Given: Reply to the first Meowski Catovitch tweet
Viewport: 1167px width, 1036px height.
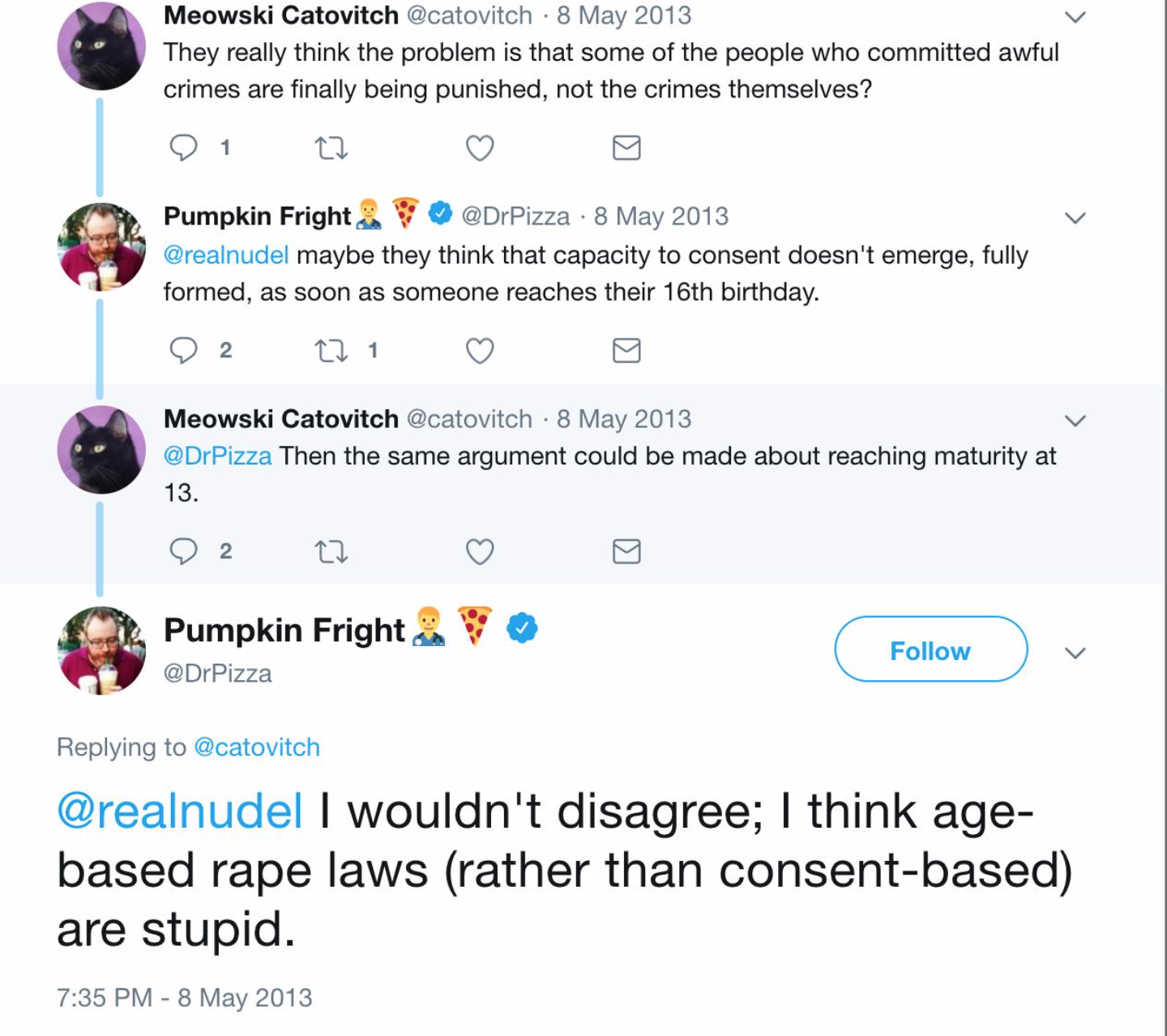Looking at the screenshot, I should (x=184, y=148).
